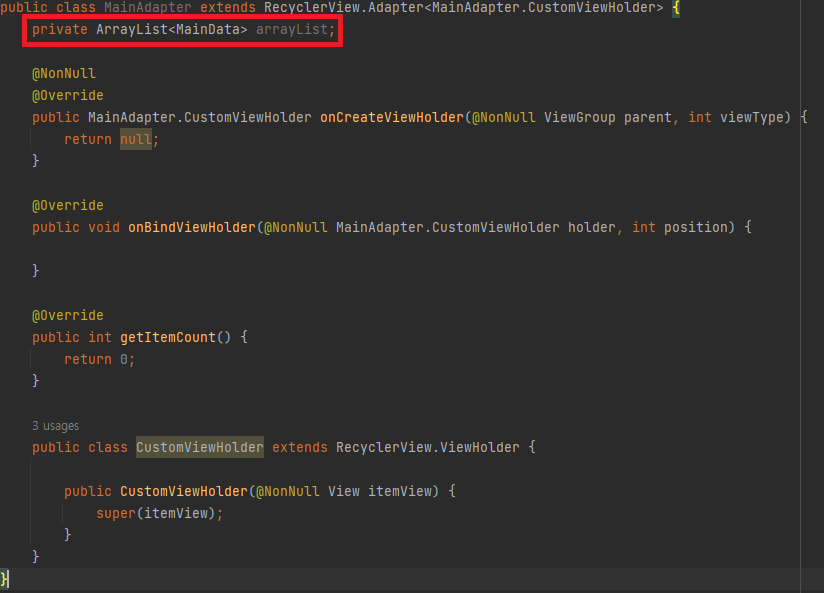
Task: Click ArrayList<MainData> type in field declaration
Action: point(171,29)
